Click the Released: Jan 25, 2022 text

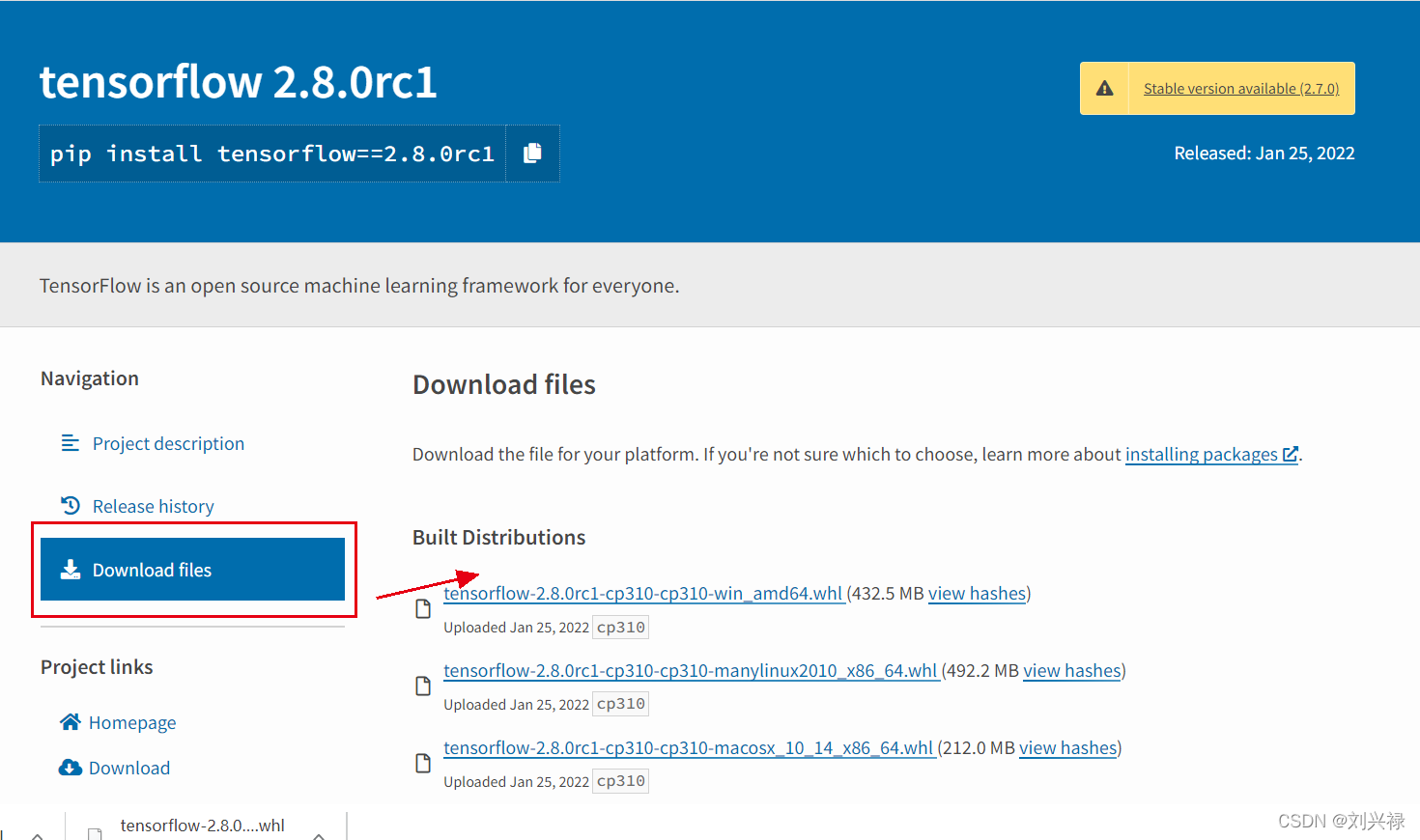point(1264,153)
